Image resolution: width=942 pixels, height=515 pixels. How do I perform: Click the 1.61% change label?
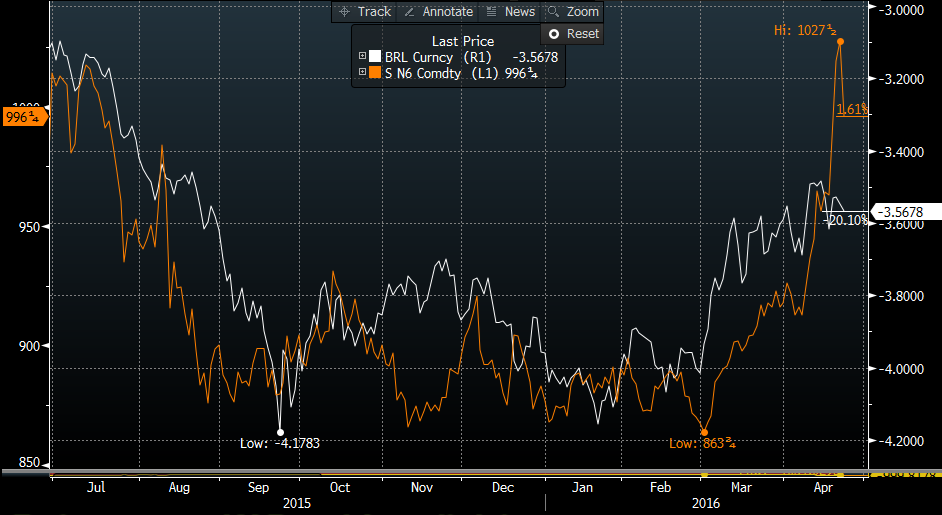851,109
